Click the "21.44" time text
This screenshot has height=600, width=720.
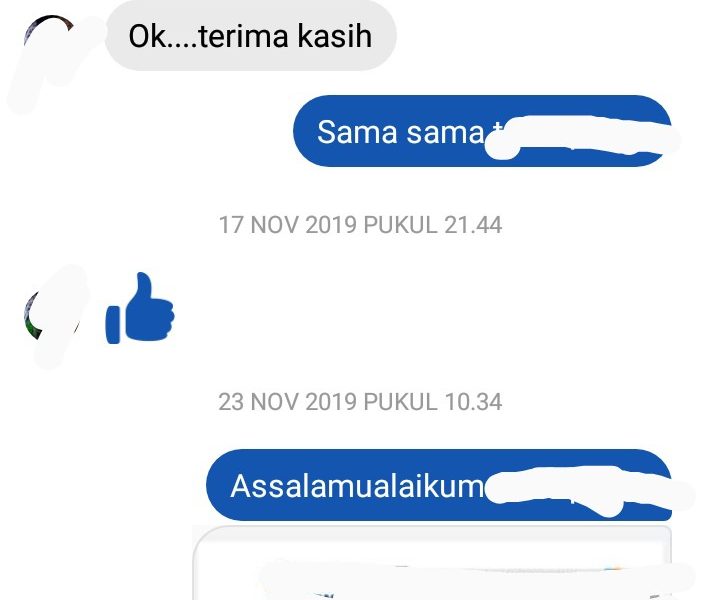473,225
